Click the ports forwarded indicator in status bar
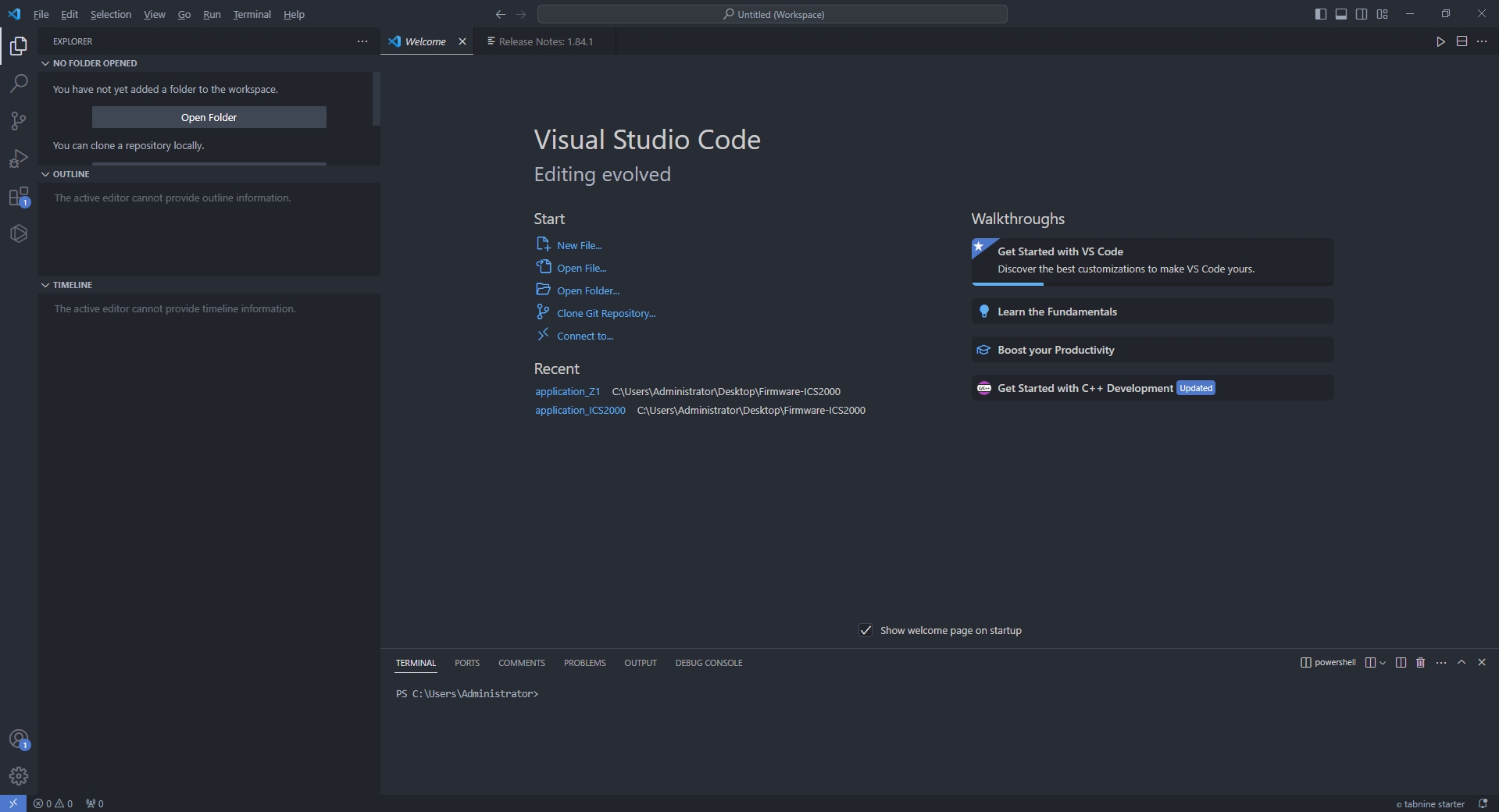 (95, 803)
